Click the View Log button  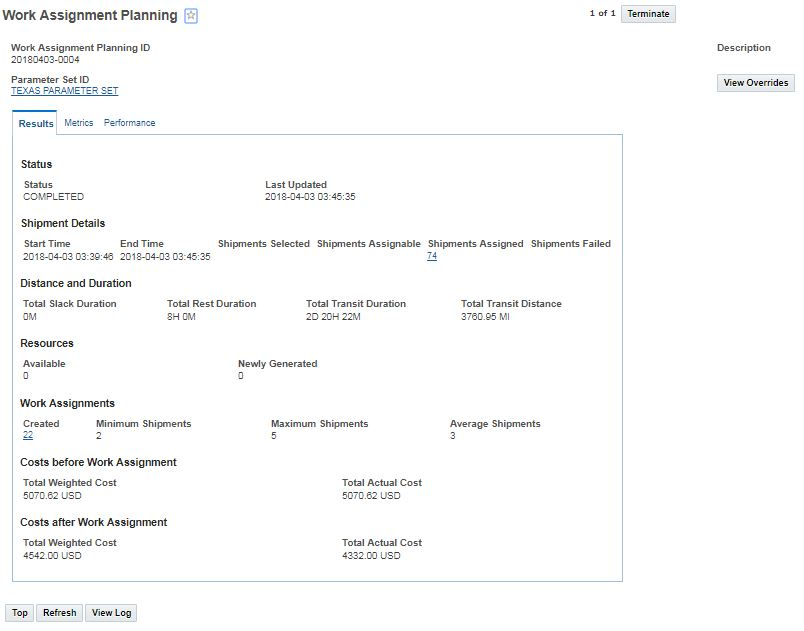pyautogui.click(x=111, y=613)
